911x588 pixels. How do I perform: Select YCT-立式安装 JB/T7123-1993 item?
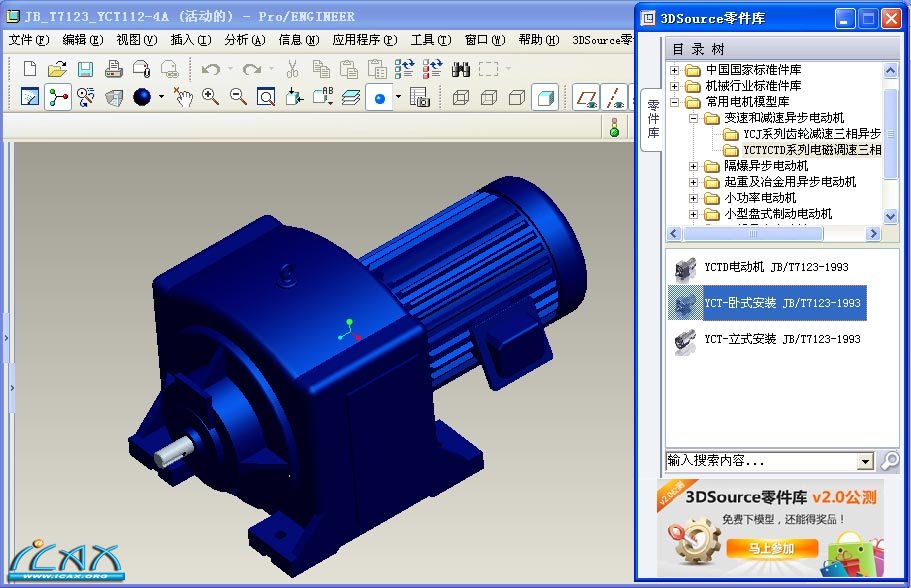(x=767, y=339)
